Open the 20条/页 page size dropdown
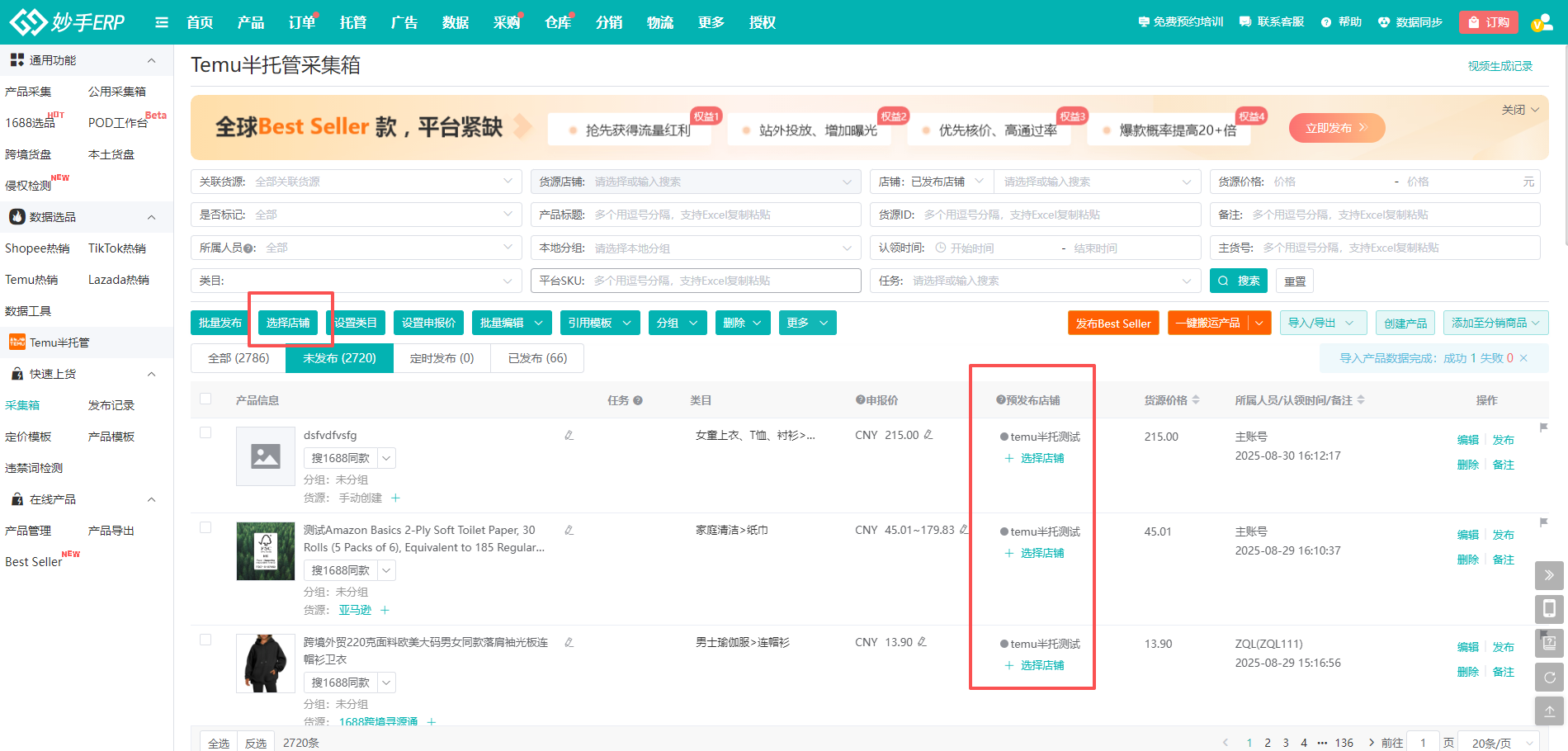This screenshot has width=1568, height=751. [x=1499, y=742]
